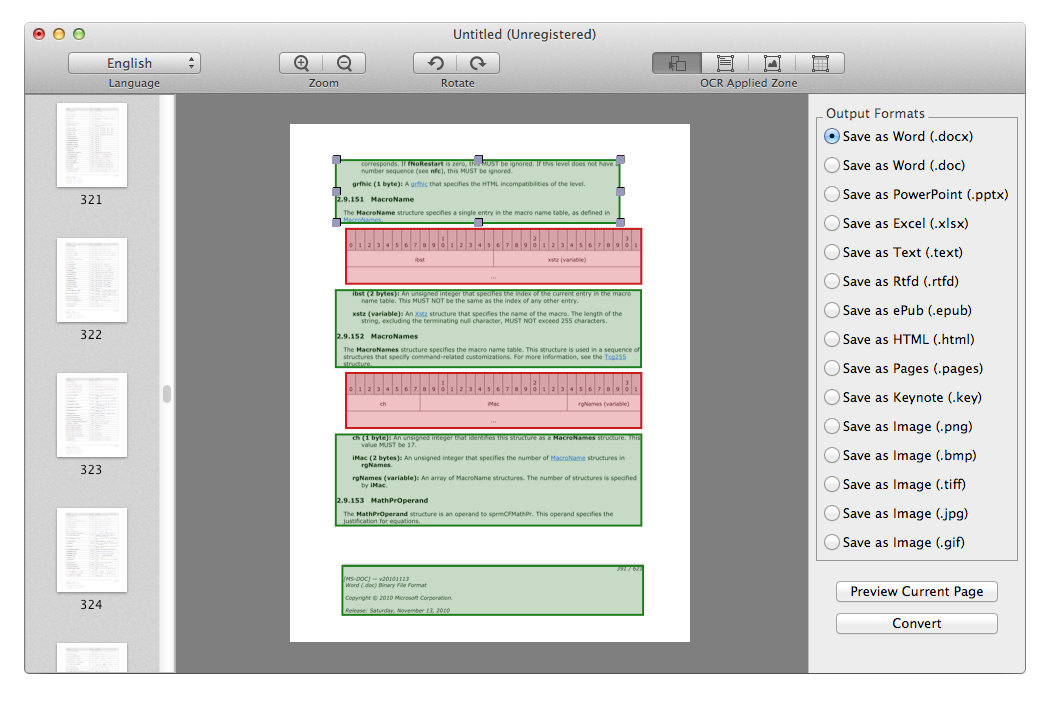This screenshot has width=1054, height=702.
Task: Select Save as Image (.bmp)
Action: pos(900,455)
